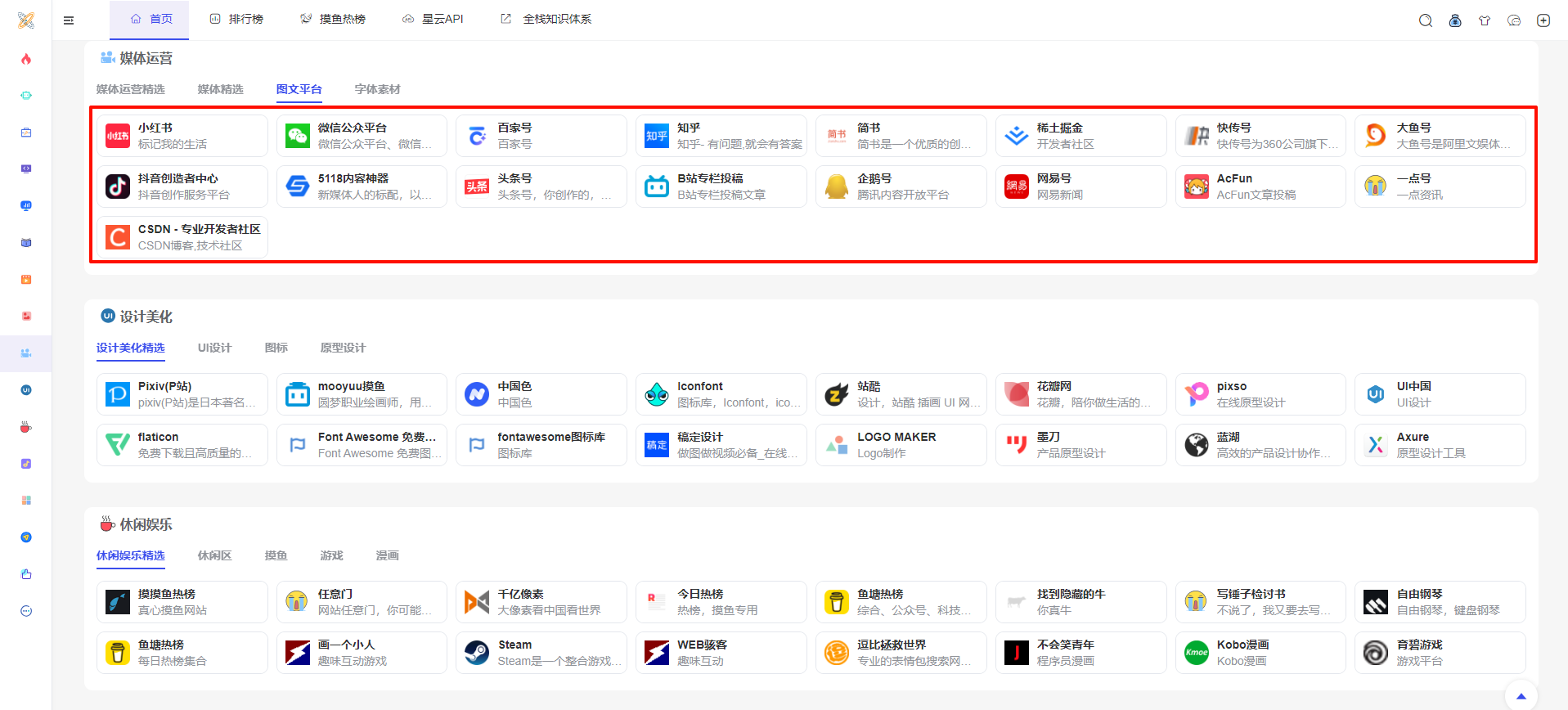Click the T-shirt theme icon
Screen dimensions: 1568x710
[x=1484, y=20]
